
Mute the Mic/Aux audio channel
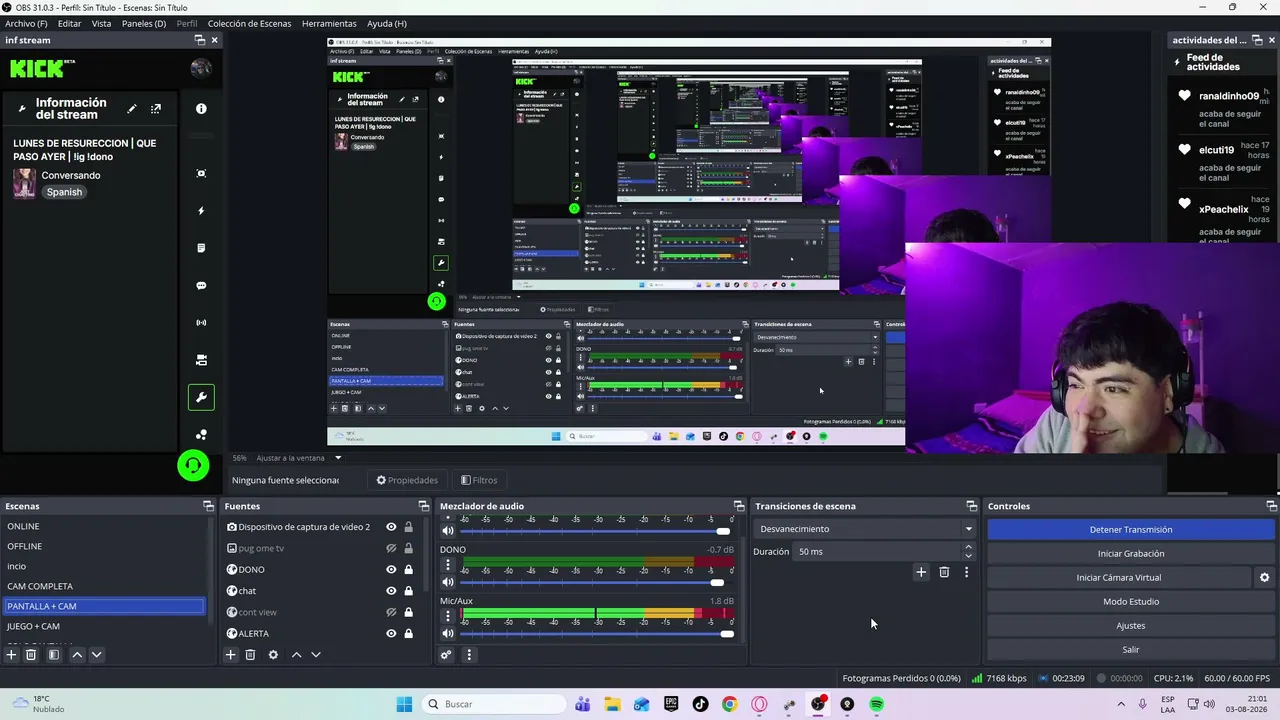(x=448, y=633)
